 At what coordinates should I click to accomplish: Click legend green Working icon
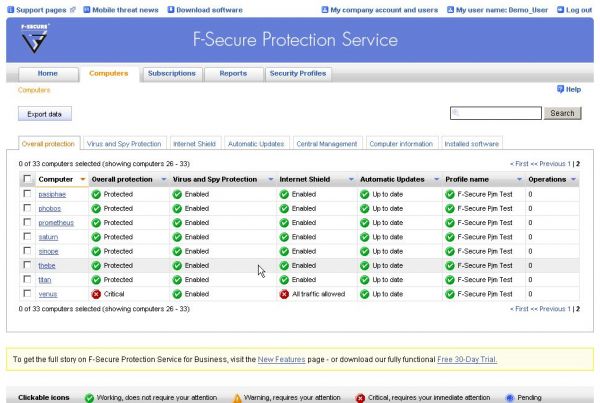pyautogui.click(x=89, y=398)
